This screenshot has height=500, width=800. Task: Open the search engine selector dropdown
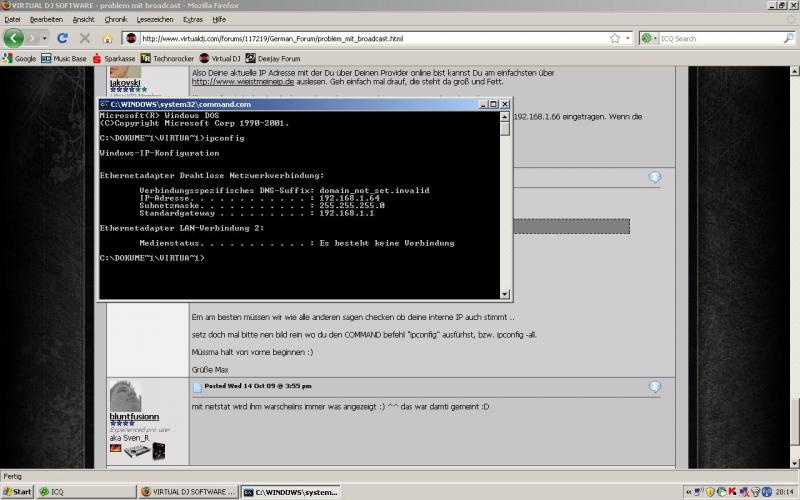click(x=649, y=38)
